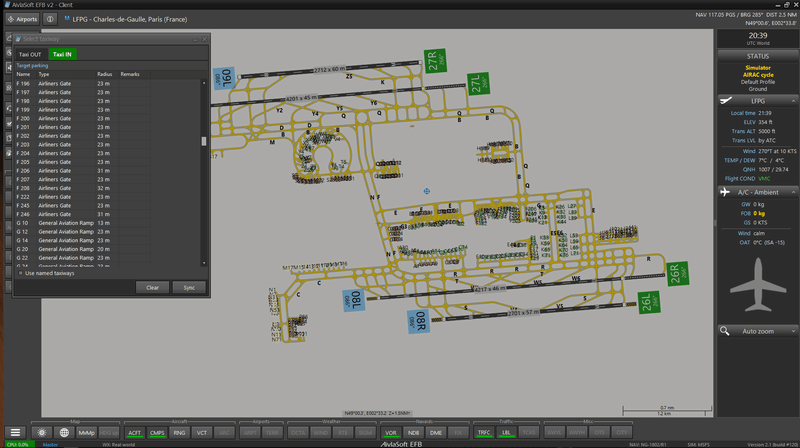The width and height of the screenshot is (800, 448).
Task: Expand the STATUS panel header
Action: coord(757,56)
